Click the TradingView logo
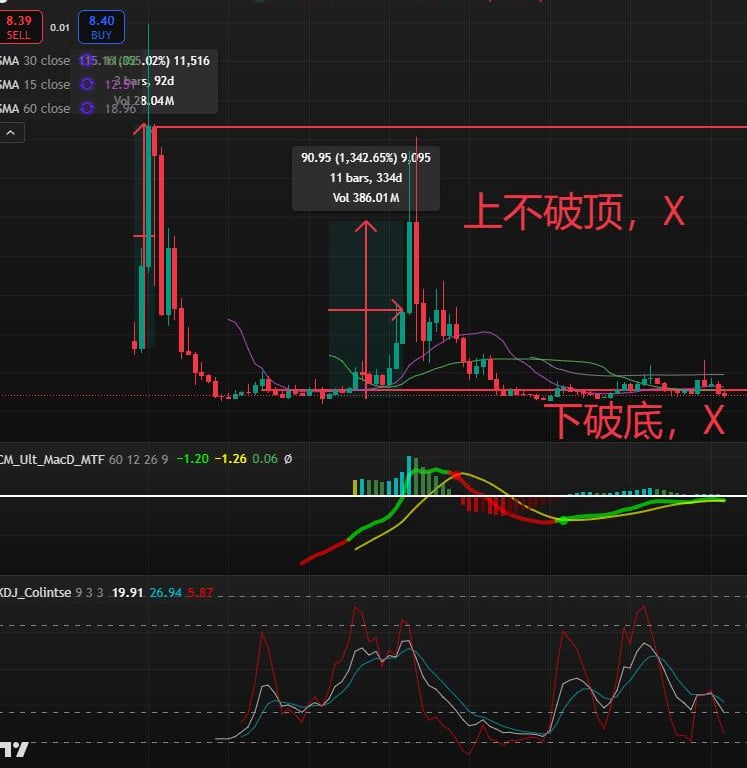Viewport: 747px width, 768px height. [x=14, y=749]
